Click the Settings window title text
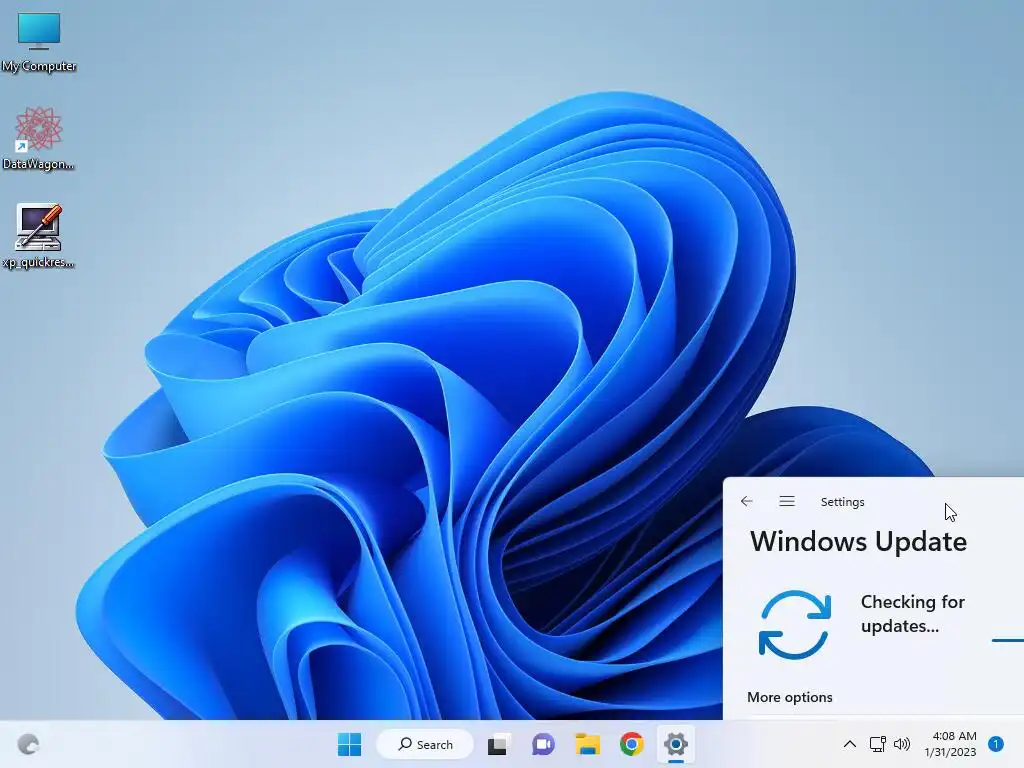This screenshot has height=768, width=1024. tap(842, 502)
